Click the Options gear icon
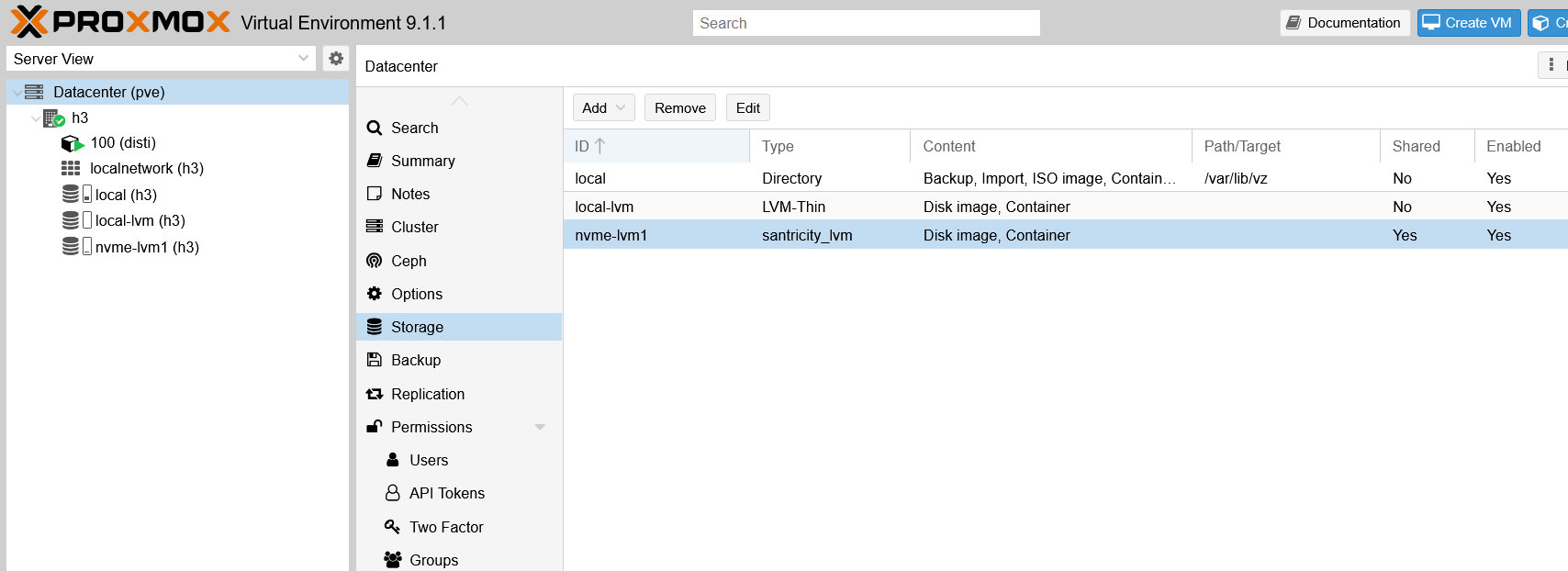Viewport: 1568px width, 571px height. pyautogui.click(x=375, y=294)
